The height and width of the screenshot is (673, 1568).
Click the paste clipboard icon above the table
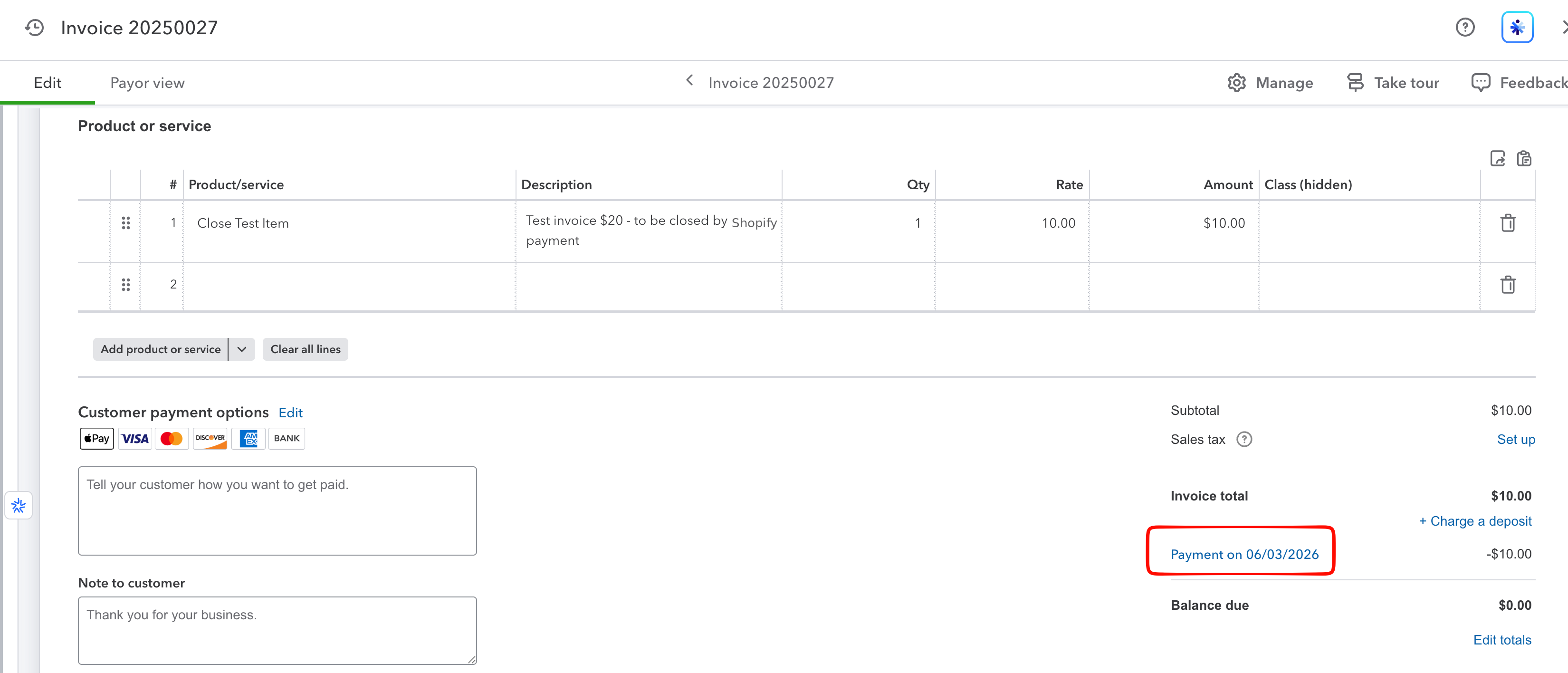1524,158
